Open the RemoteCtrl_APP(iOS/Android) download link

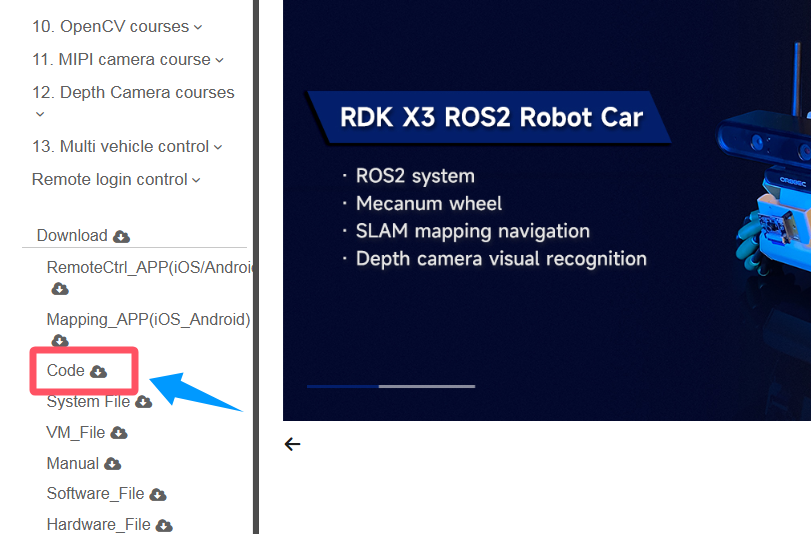[150, 268]
